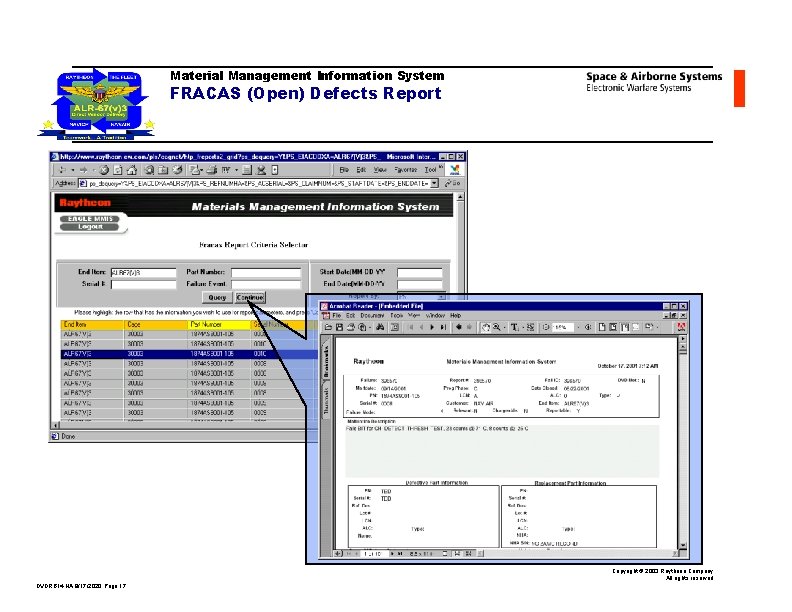The height and width of the screenshot is (612, 792).
Task: Click the End Item input field
Action: pos(143,273)
